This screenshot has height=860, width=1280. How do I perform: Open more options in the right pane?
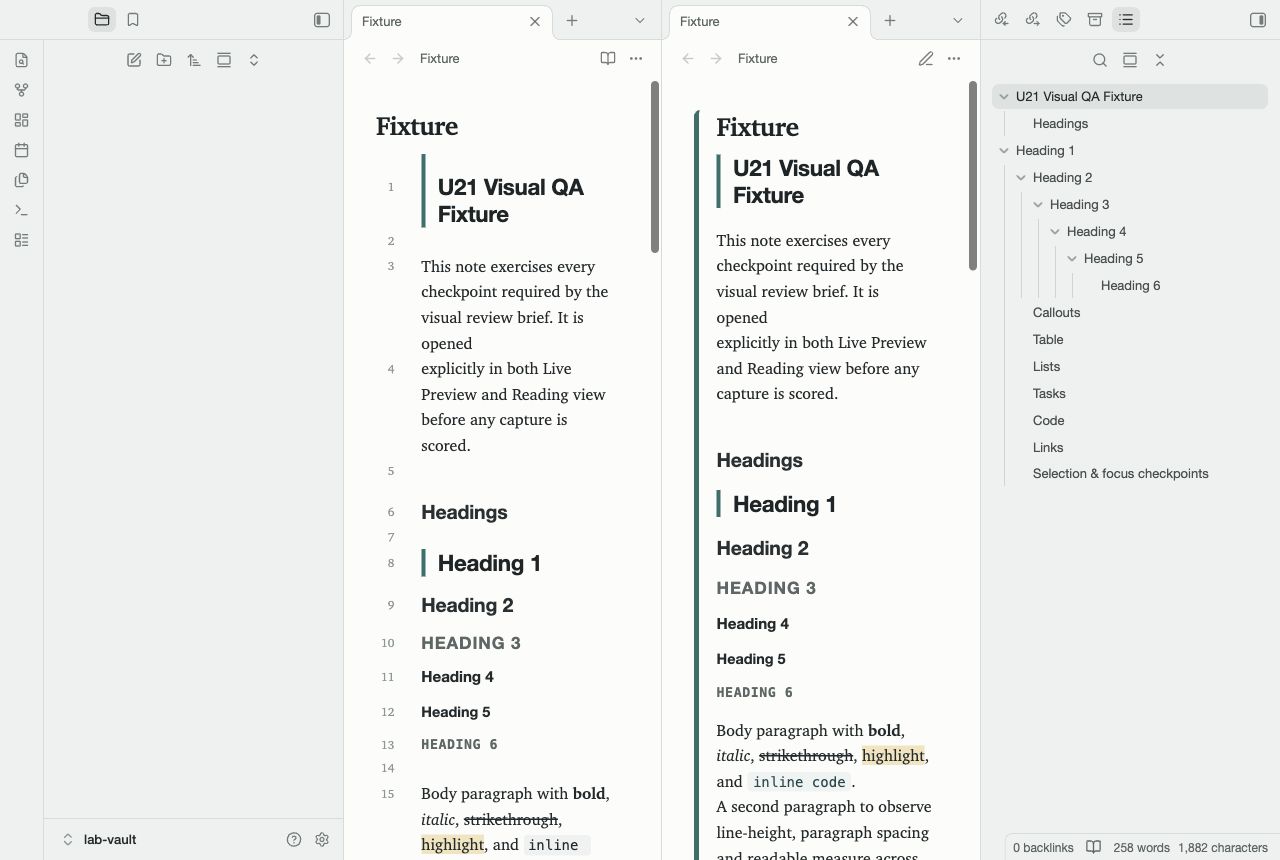954,59
